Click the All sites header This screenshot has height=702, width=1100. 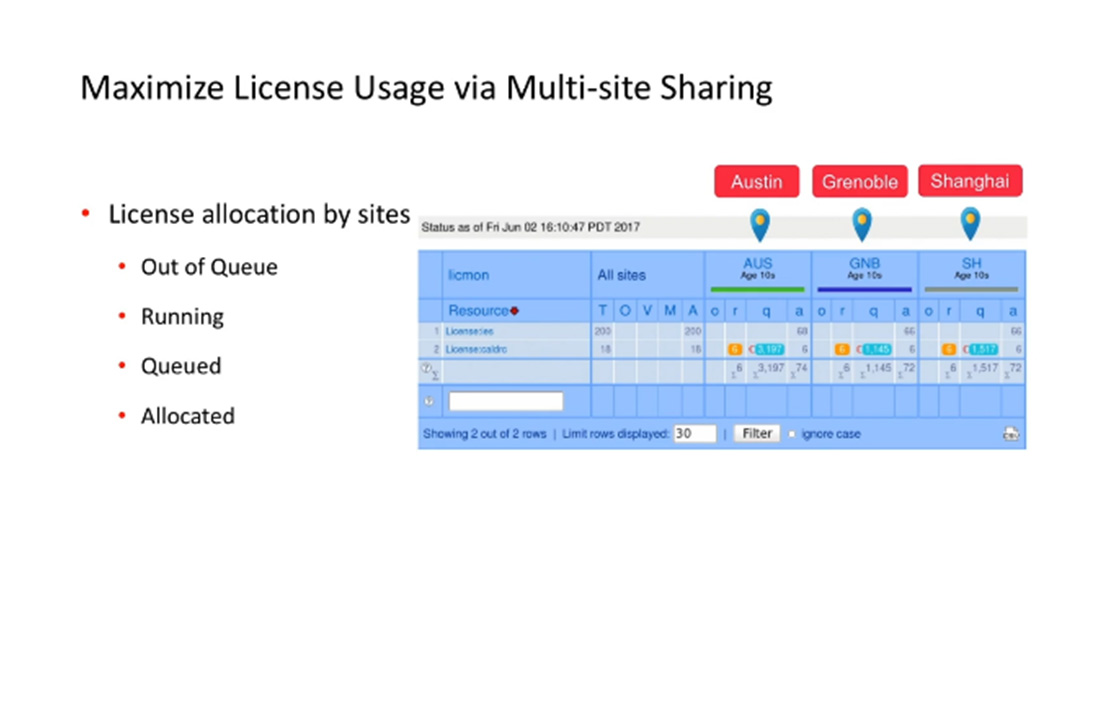(622, 275)
